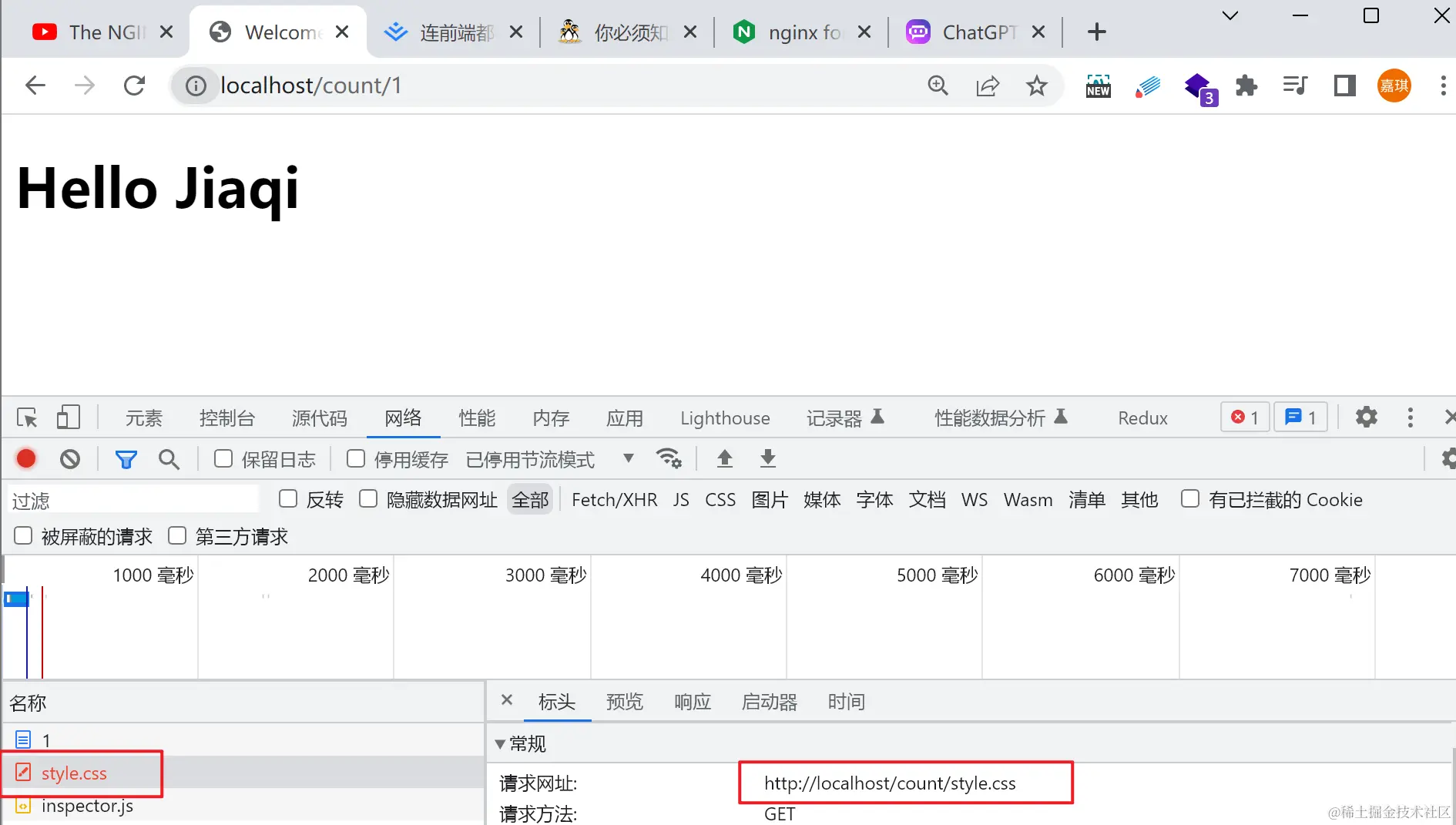Open the tab search dropdown arrow
The image size is (1456, 825).
1230,15
